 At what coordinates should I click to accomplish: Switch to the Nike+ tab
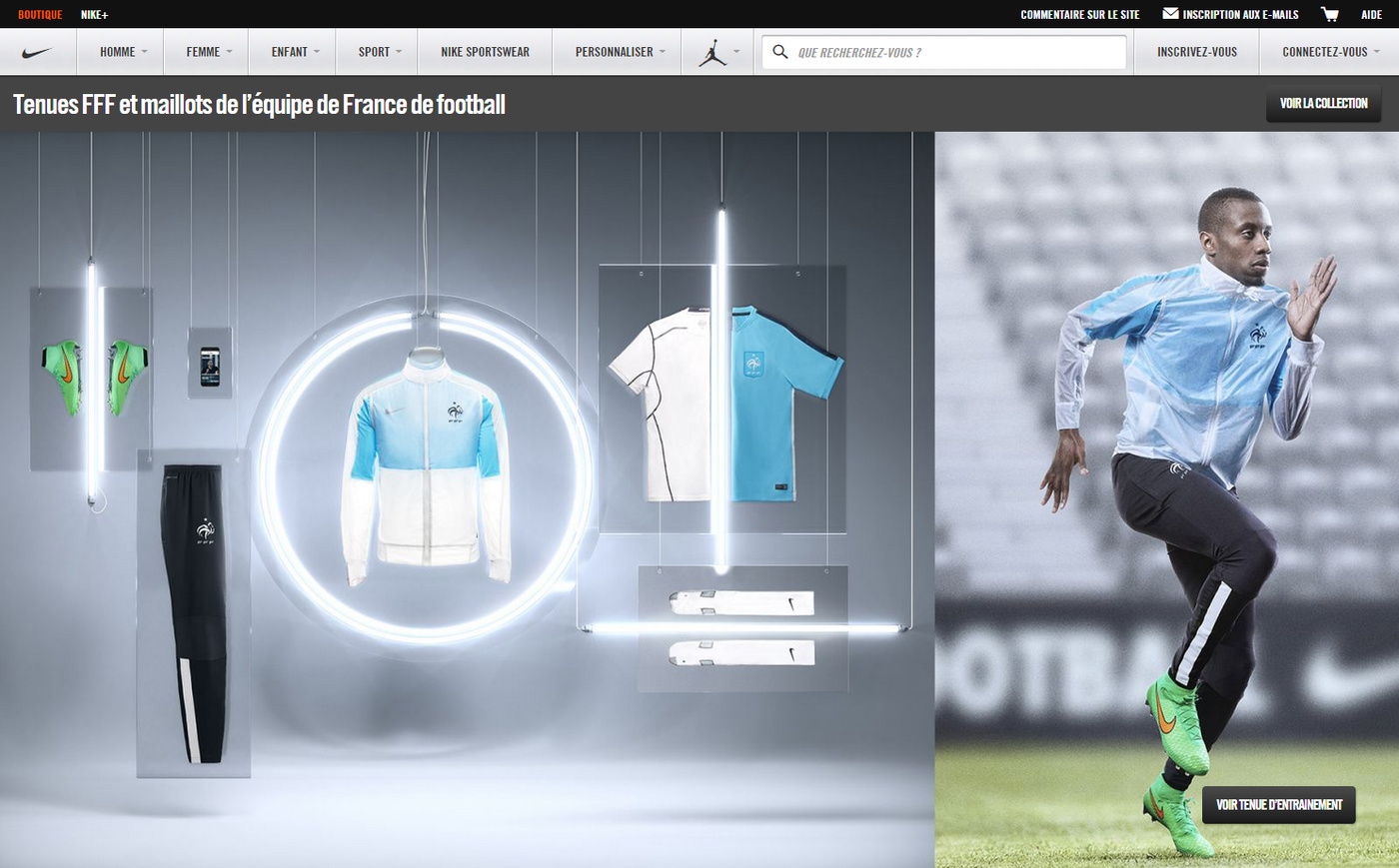point(94,15)
